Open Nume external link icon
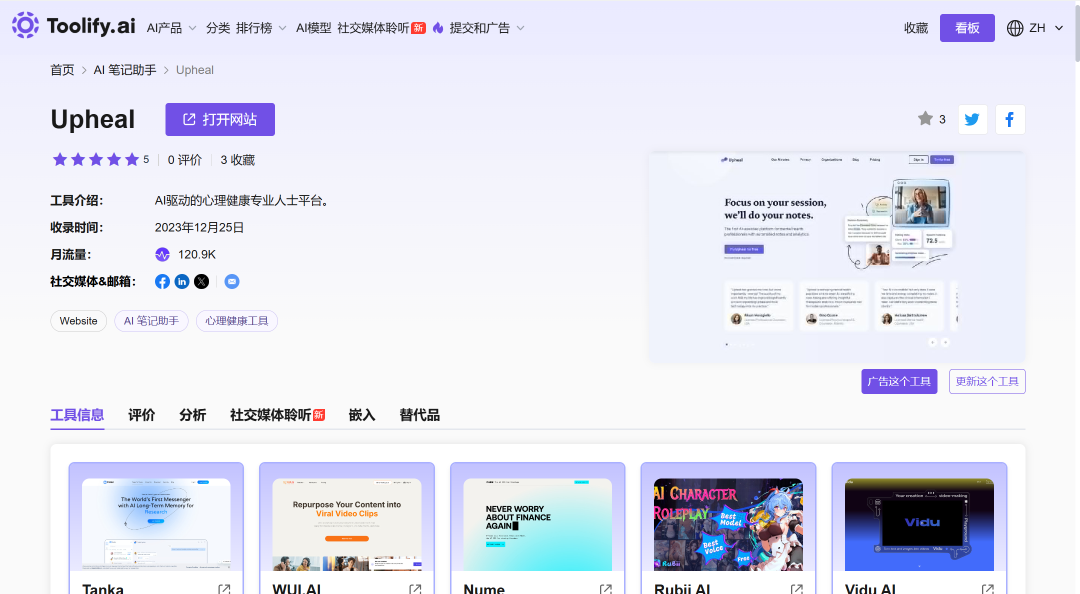 click(606, 589)
